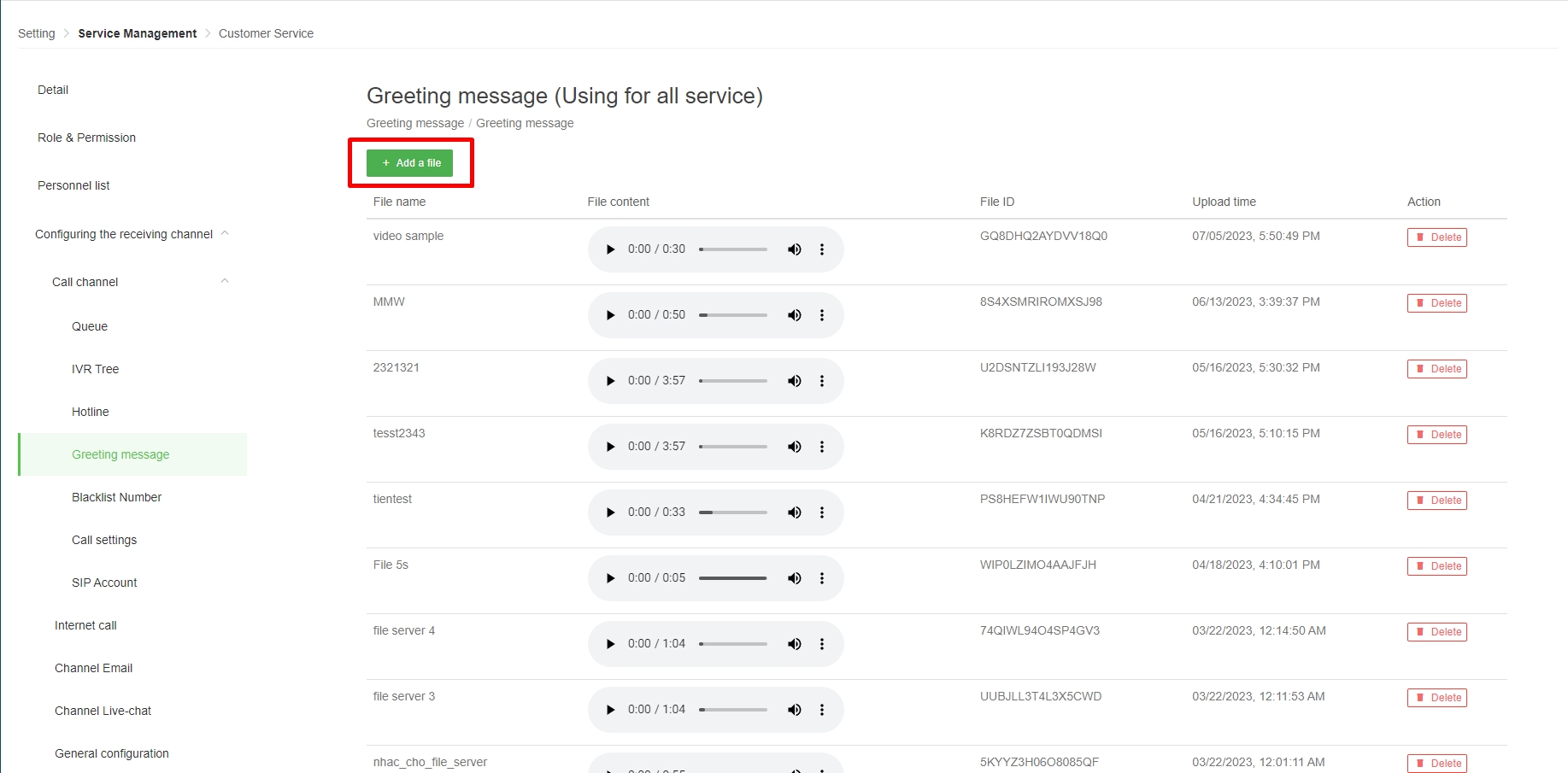Collapse Configuring the receiving channel section
The image size is (1568, 773).
[x=225, y=234]
